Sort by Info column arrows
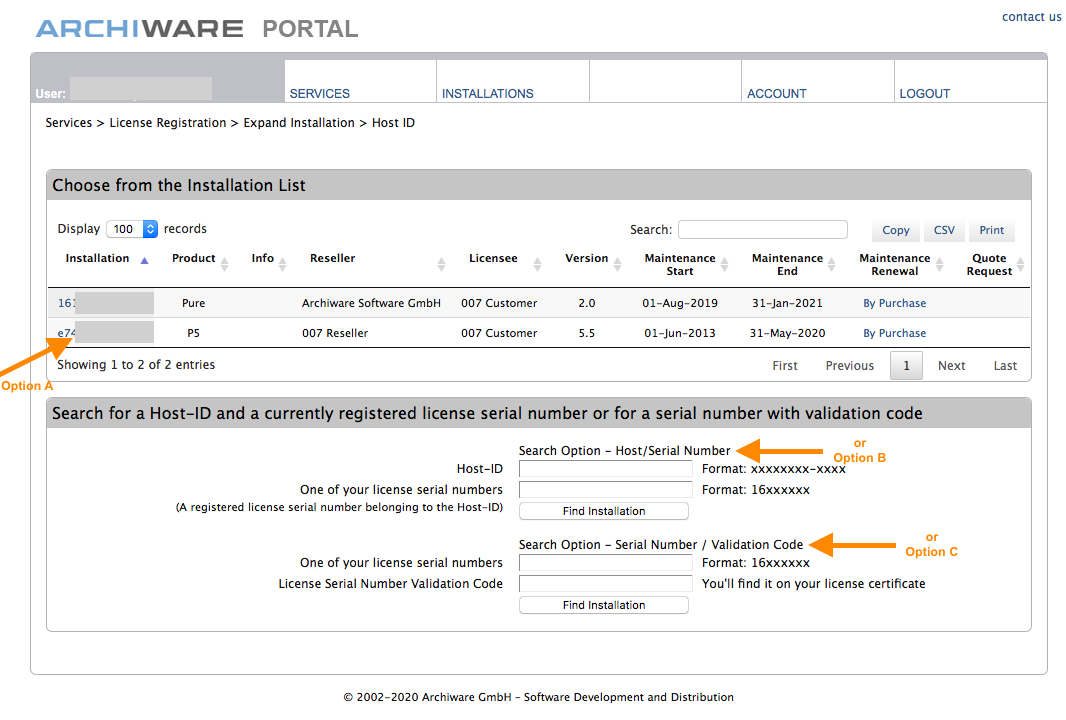The width and height of the screenshot is (1066, 720). (x=283, y=264)
